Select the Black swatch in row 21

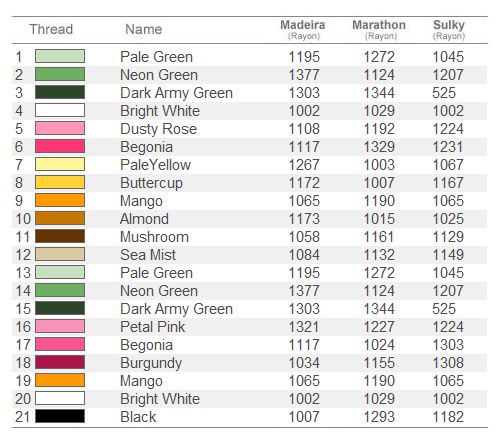[60, 416]
